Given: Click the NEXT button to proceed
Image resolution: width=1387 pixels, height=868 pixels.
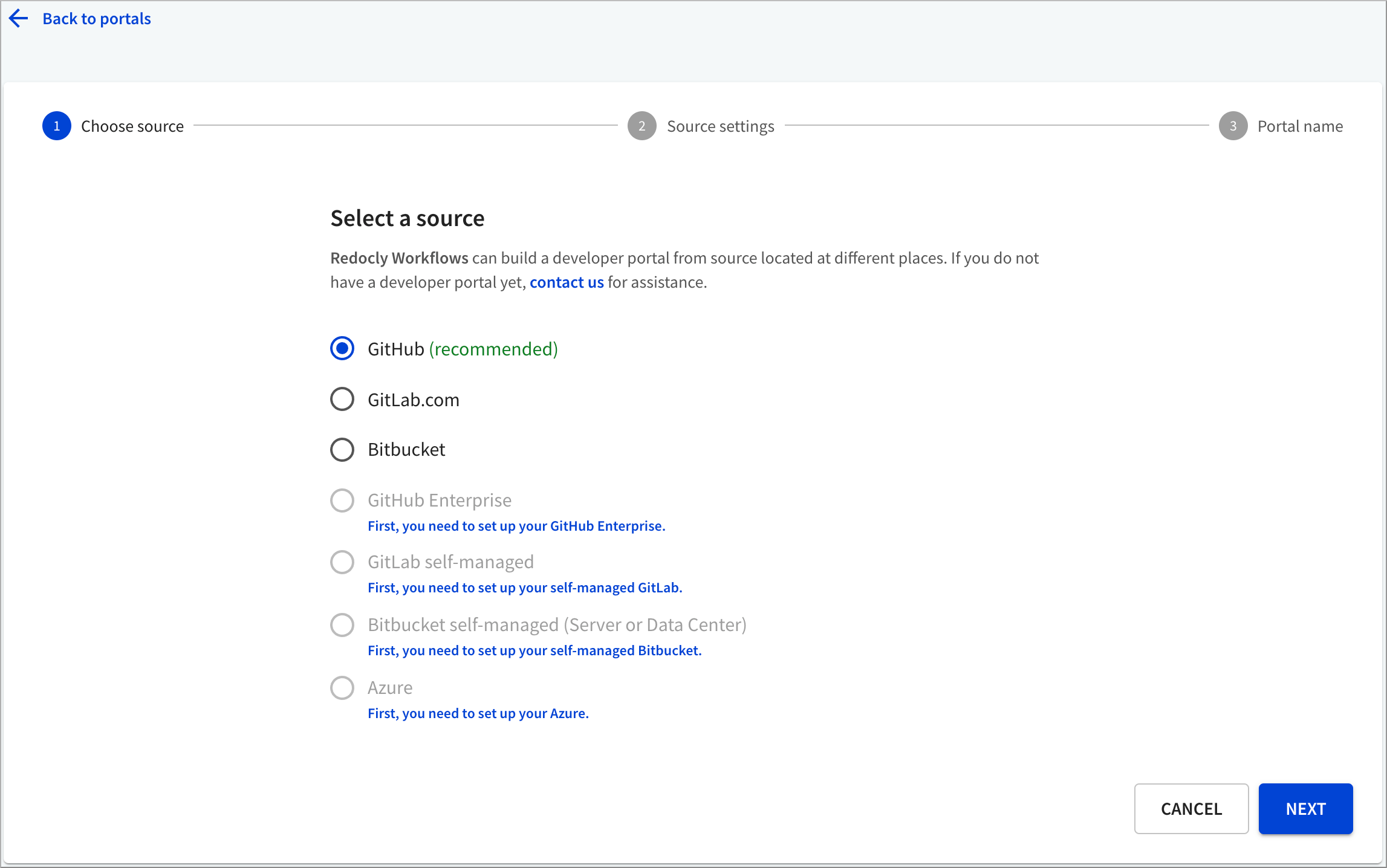Looking at the screenshot, I should pos(1306,808).
